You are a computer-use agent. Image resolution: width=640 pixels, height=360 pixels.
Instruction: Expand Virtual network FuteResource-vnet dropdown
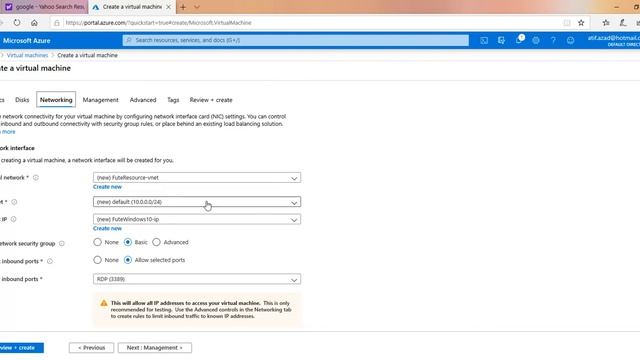tap(197, 178)
